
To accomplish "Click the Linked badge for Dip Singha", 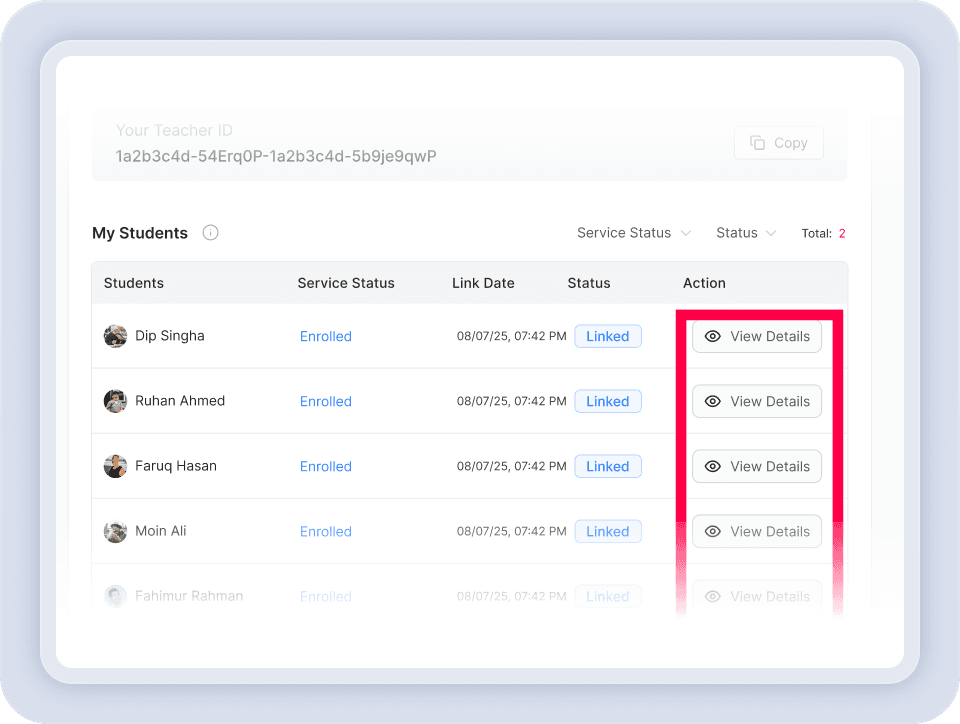I will pos(608,336).
